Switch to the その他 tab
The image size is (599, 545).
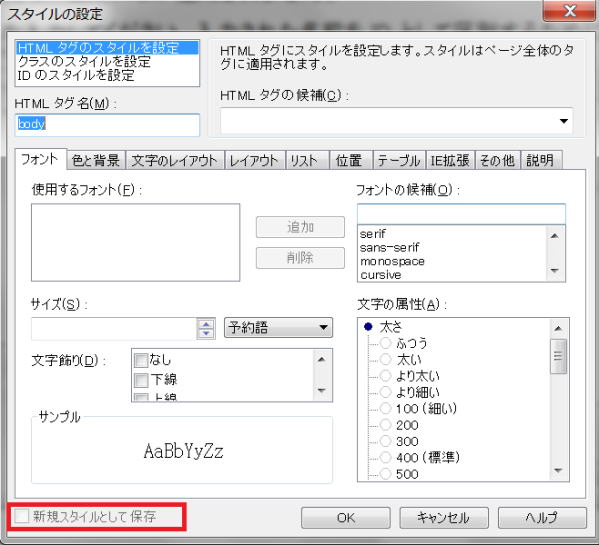coord(497,160)
